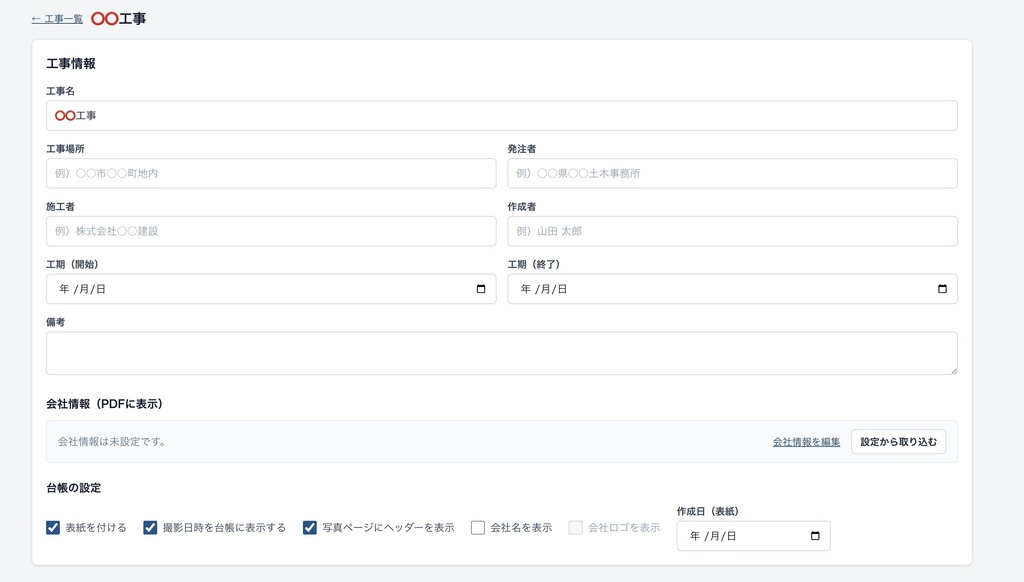Viewport: 1024px width, 582px height.
Task: Click the 作成者 input field
Action: coord(732,231)
